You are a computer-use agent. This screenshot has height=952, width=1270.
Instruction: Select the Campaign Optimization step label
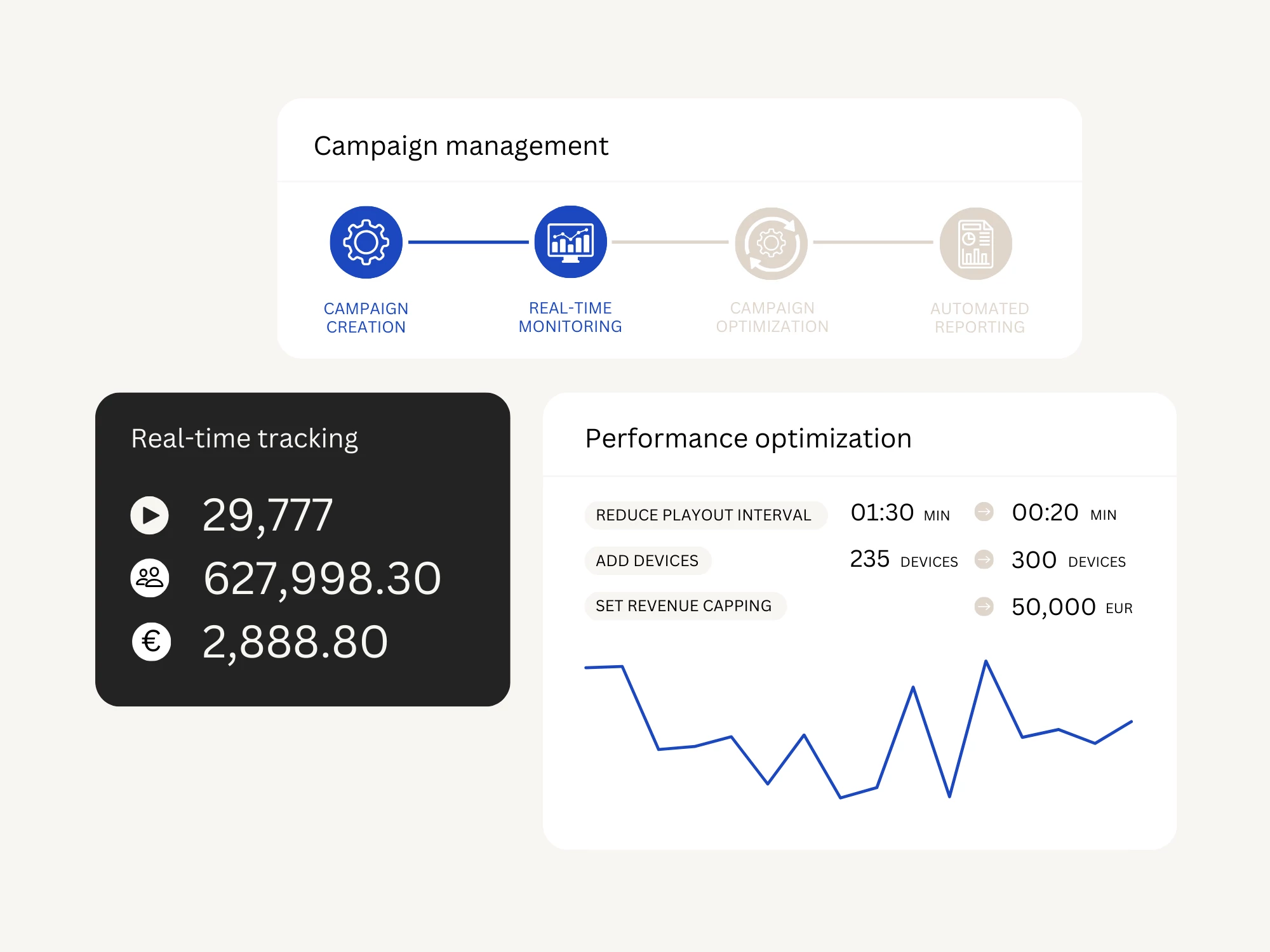pyautogui.click(x=772, y=317)
